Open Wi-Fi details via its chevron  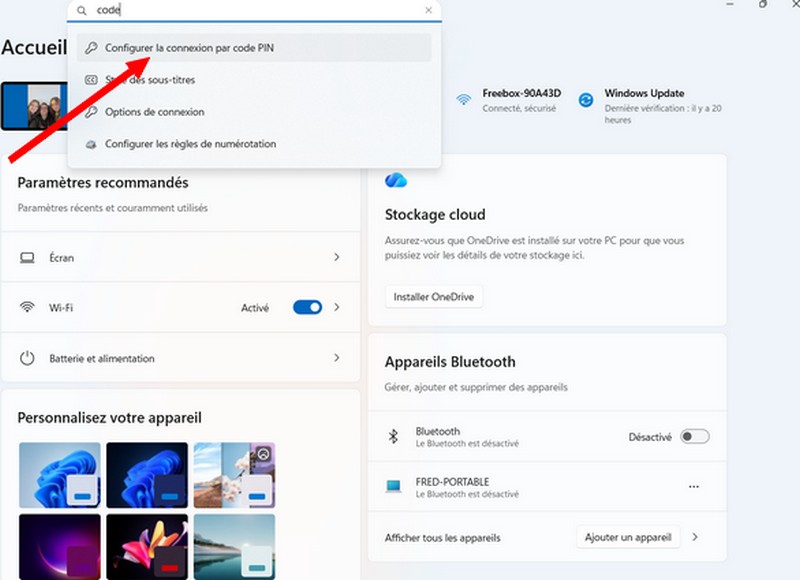pyautogui.click(x=336, y=308)
